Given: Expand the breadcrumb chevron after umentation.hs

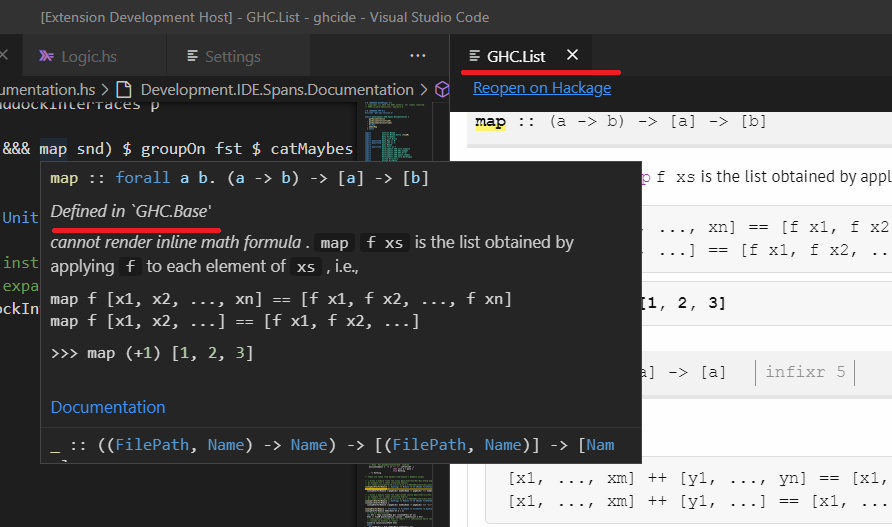Looking at the screenshot, I should click(105, 90).
